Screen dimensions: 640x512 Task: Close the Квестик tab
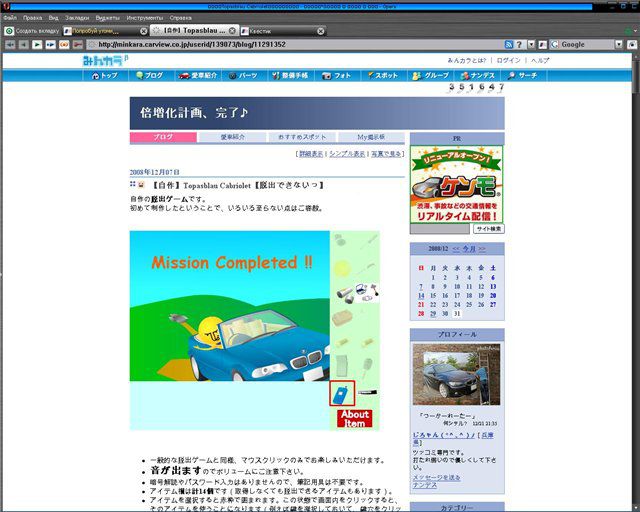[x=321, y=31]
